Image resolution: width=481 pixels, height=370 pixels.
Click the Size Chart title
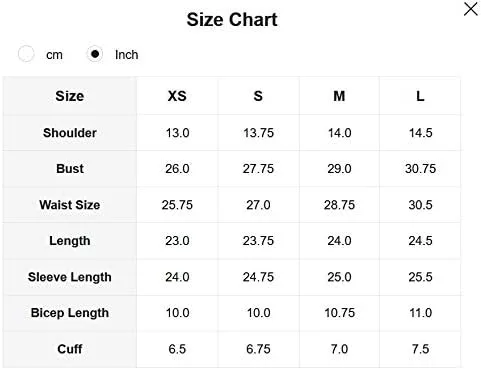232,19
